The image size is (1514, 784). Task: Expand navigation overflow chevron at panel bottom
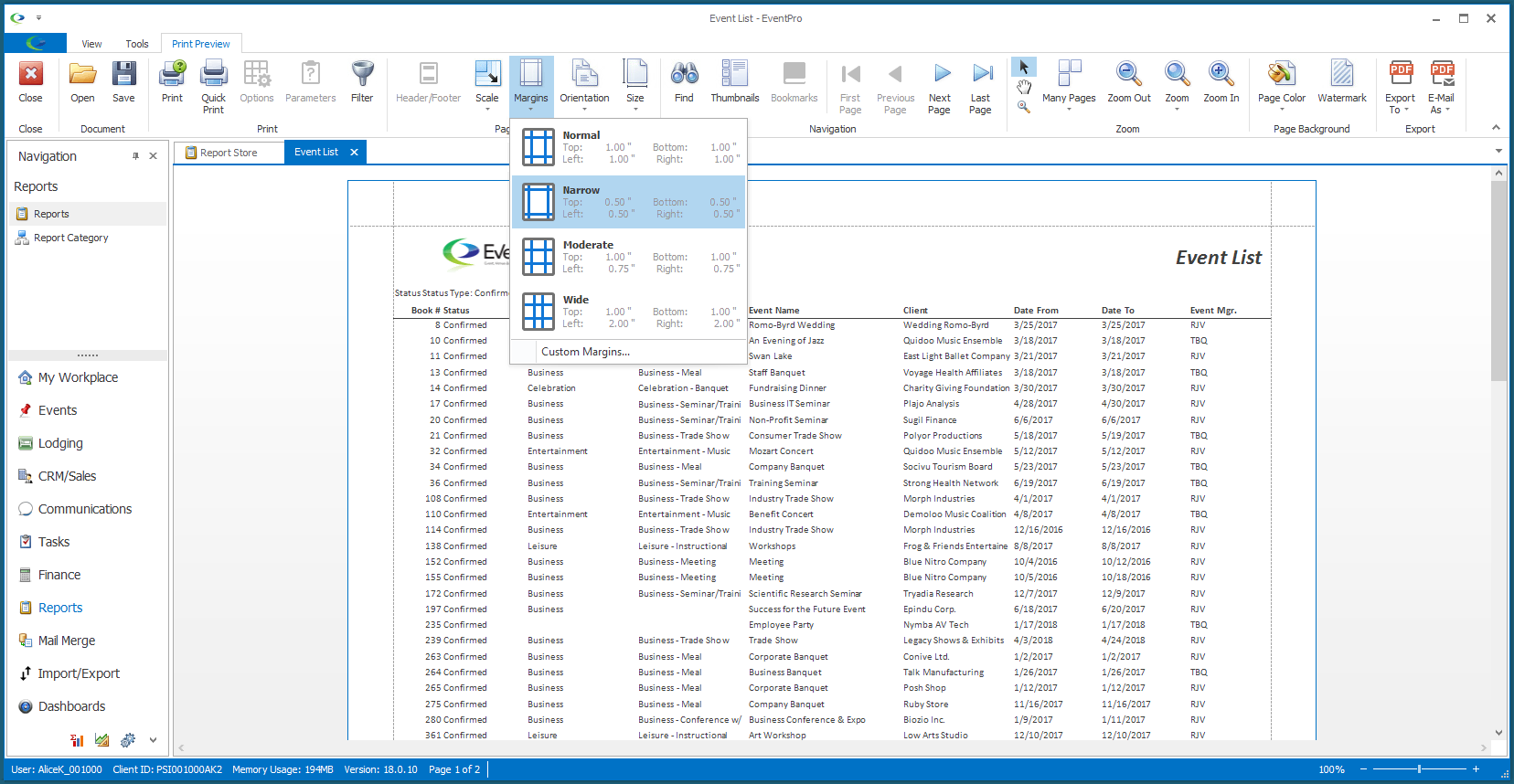pyautogui.click(x=153, y=740)
